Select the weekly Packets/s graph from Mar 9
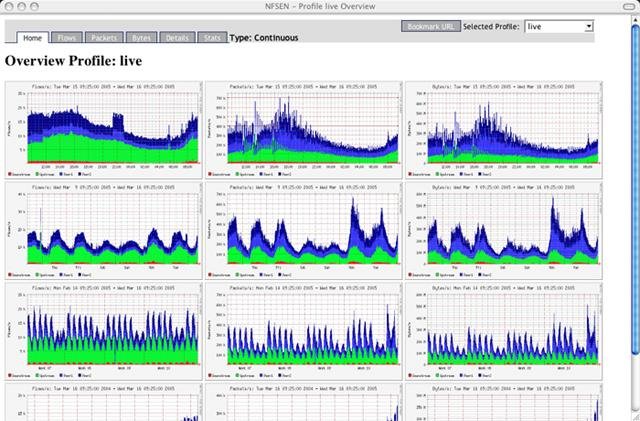 coord(303,230)
